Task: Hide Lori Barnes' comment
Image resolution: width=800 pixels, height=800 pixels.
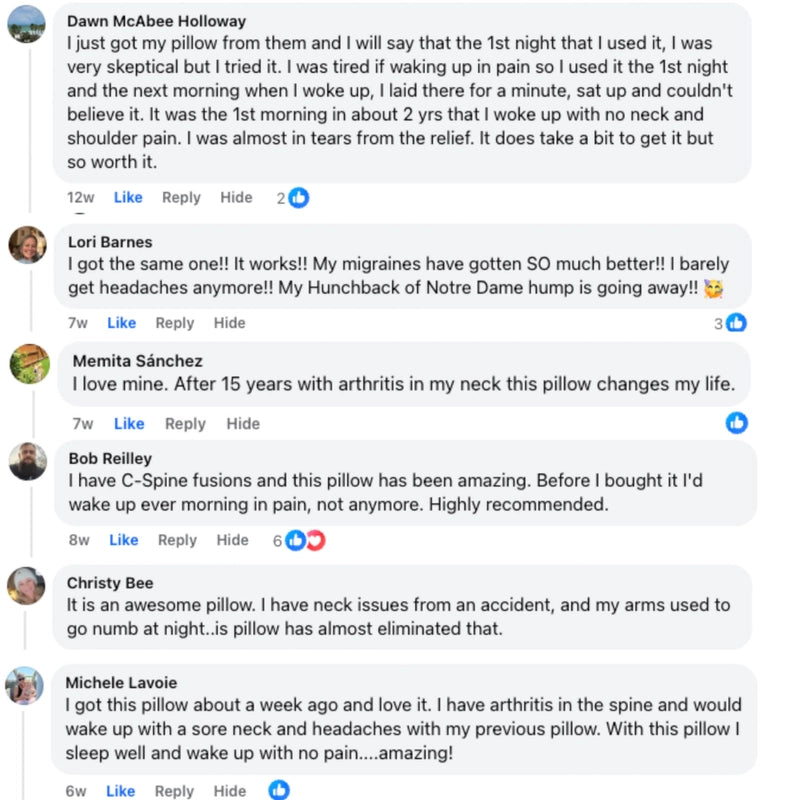Action: point(229,323)
